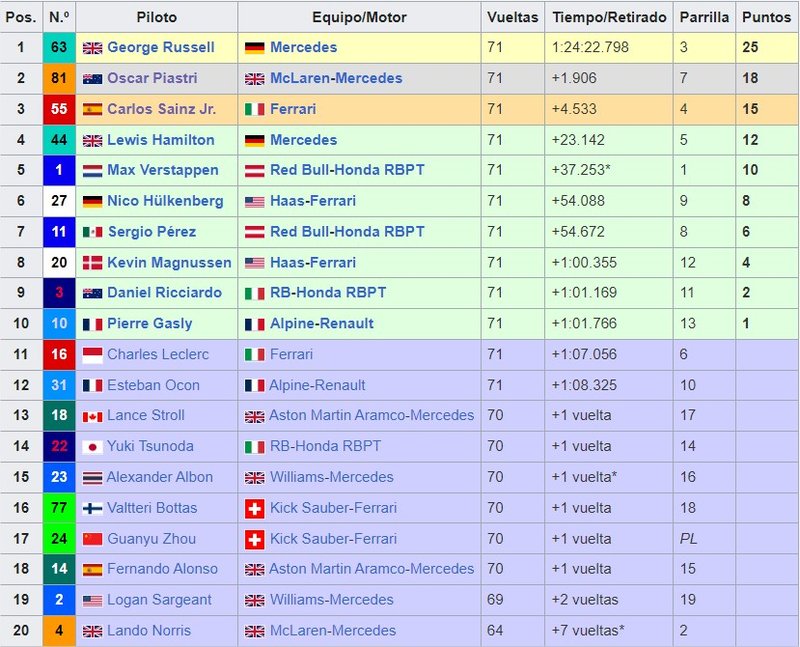This screenshot has width=800, height=647.
Task: Click Alexander Albon link
Action: (x=160, y=477)
